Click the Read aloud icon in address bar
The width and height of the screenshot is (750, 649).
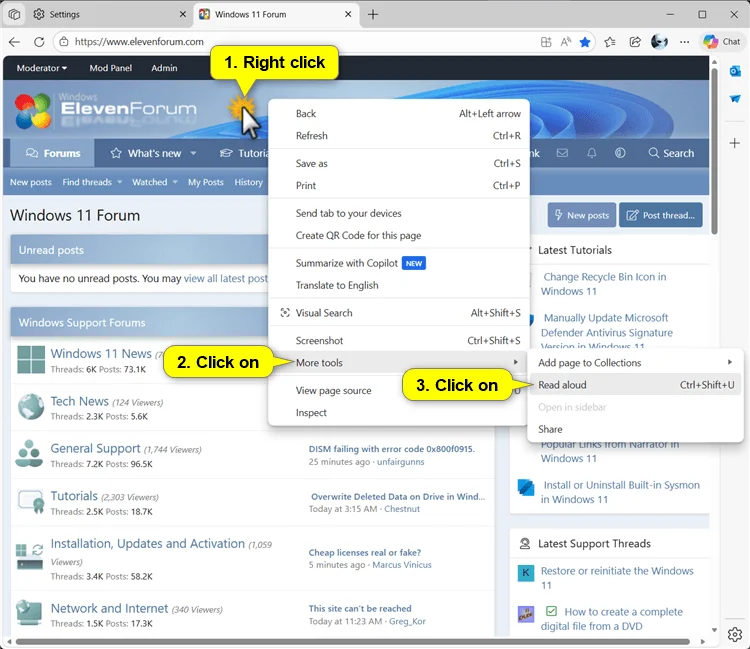tap(566, 42)
